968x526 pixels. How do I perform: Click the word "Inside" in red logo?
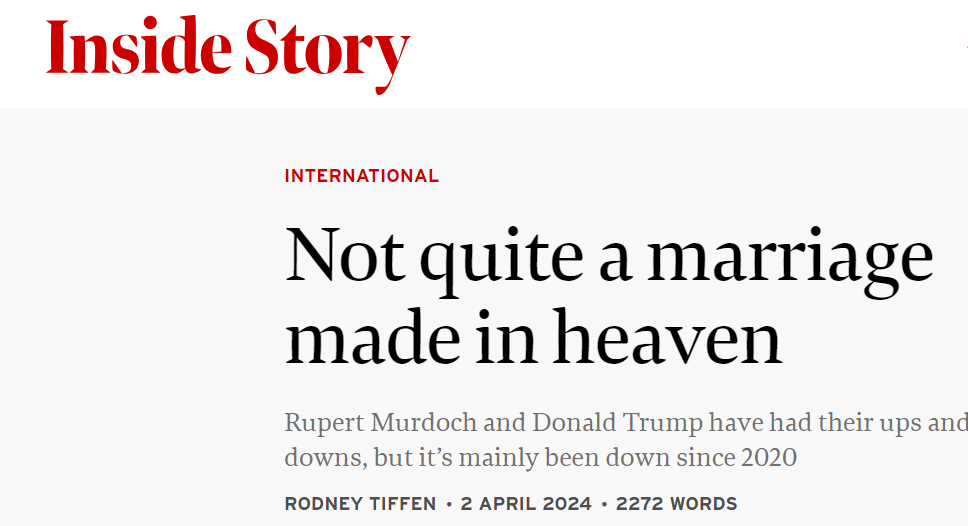[x=139, y=46]
